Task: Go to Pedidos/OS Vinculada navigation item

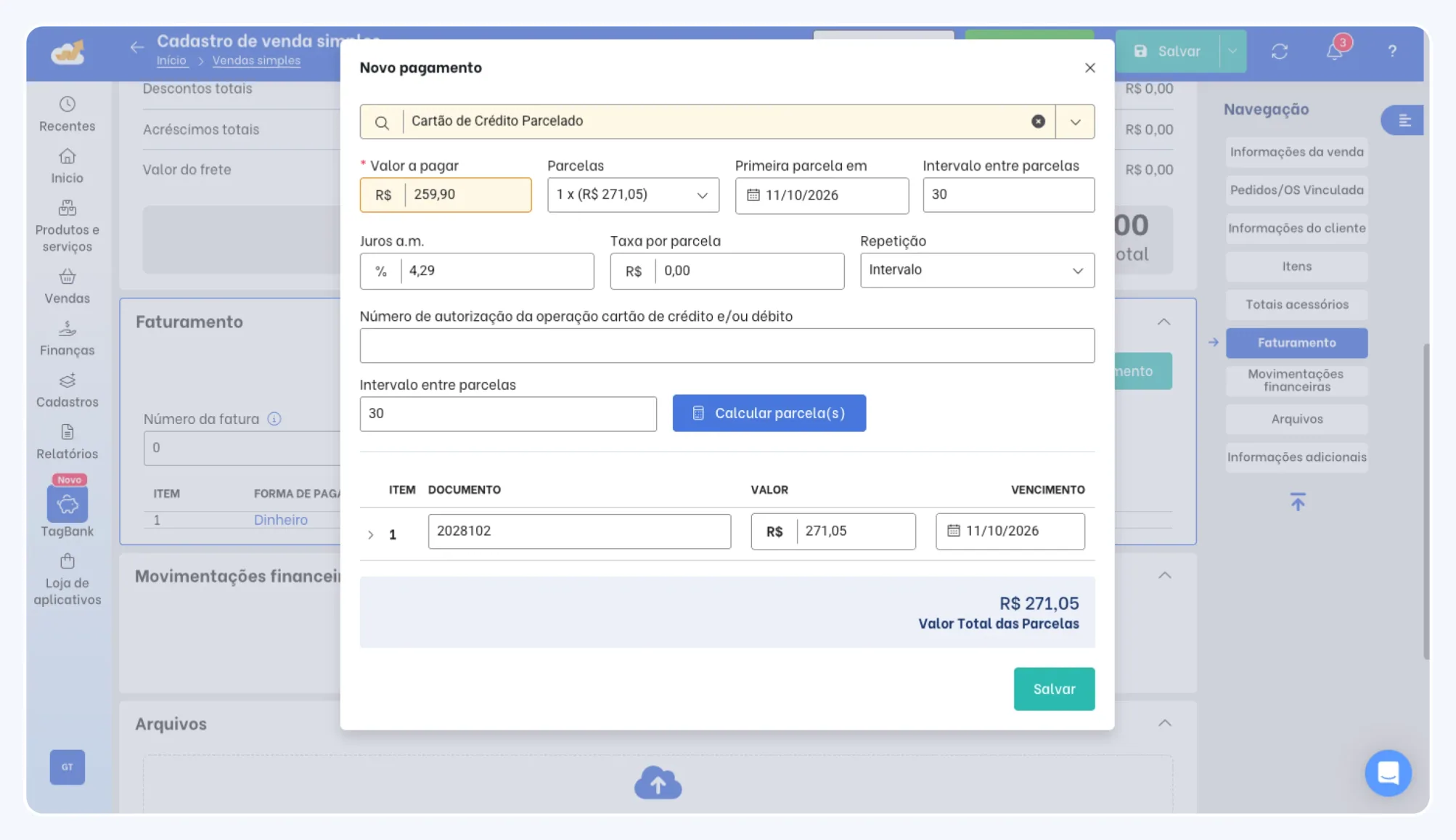Action: (x=1296, y=189)
